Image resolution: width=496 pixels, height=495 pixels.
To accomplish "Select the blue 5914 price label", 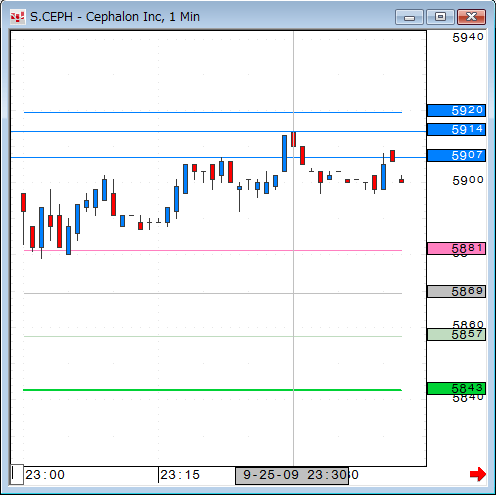I will pyautogui.click(x=456, y=129).
